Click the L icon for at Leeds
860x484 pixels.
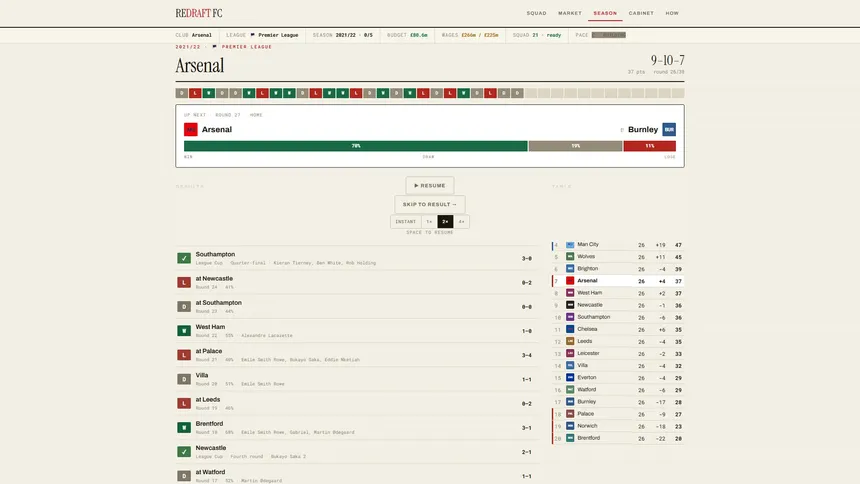click(184, 403)
